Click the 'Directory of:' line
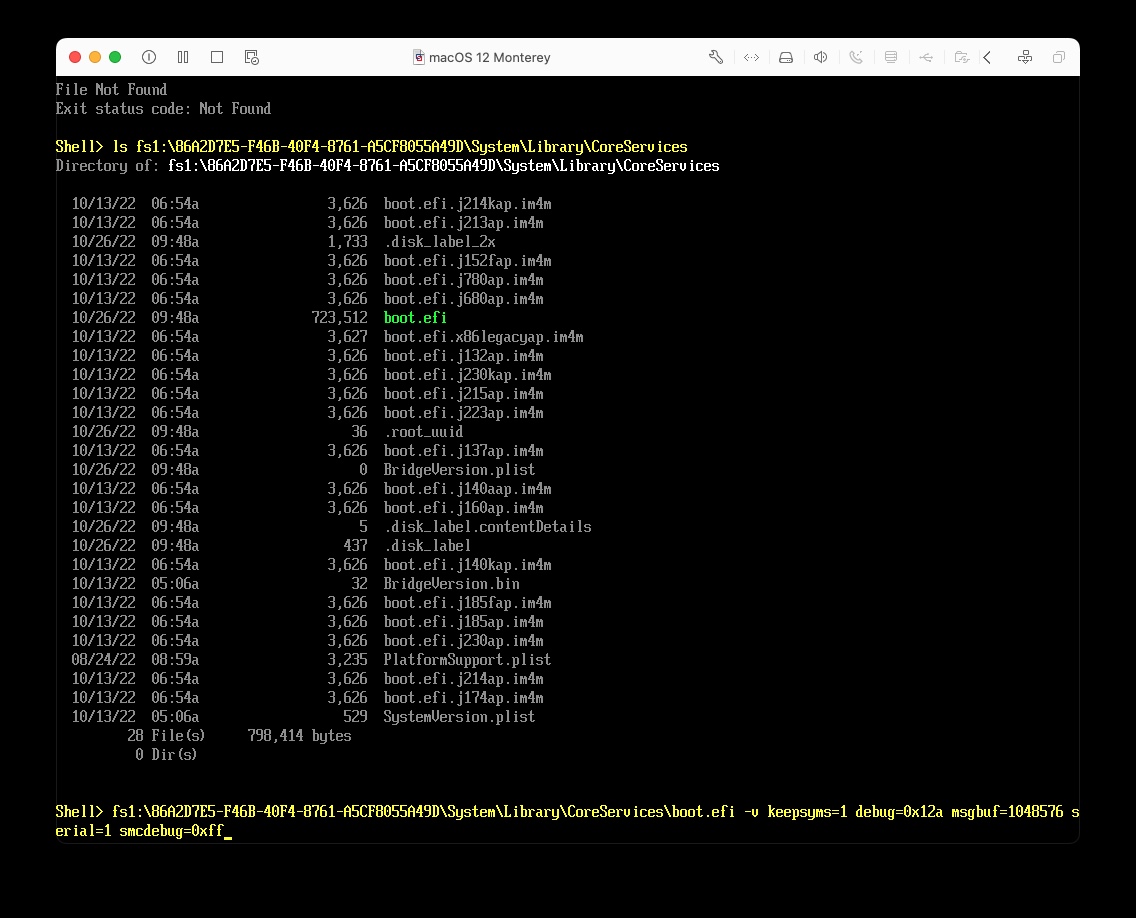Viewport: 1136px width, 918px height. [x=388, y=165]
